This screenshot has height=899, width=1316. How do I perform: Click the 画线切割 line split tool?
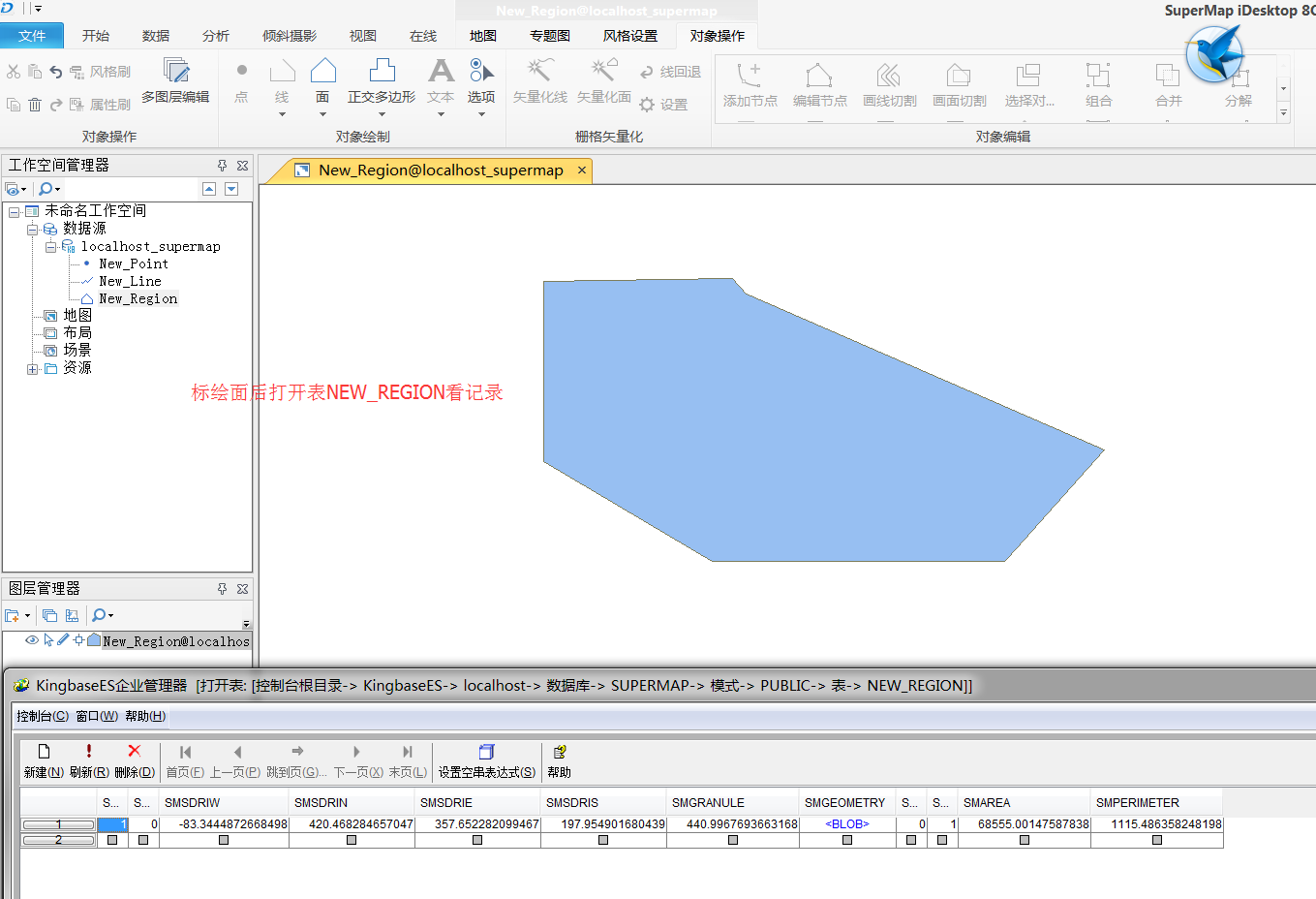889,85
